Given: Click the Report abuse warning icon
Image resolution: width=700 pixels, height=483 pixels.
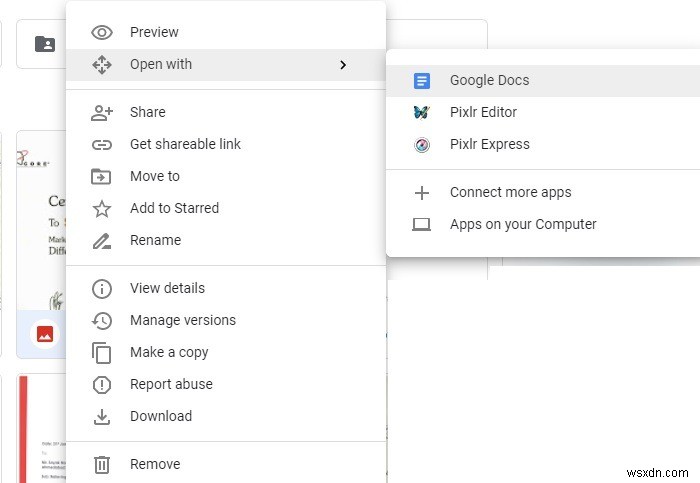Looking at the screenshot, I should coord(102,385).
